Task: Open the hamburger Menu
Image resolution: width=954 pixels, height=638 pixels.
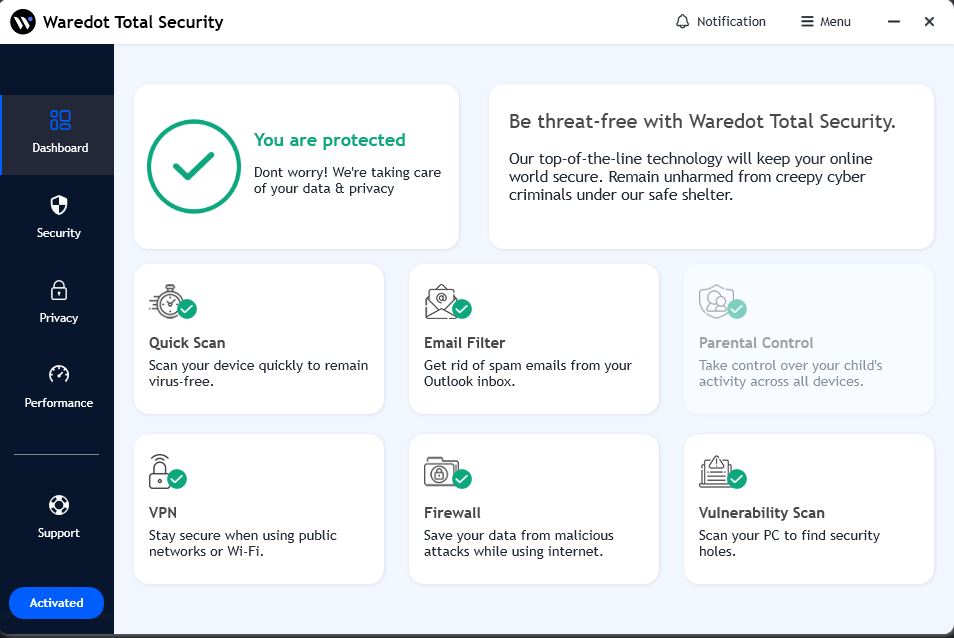Action: click(825, 21)
